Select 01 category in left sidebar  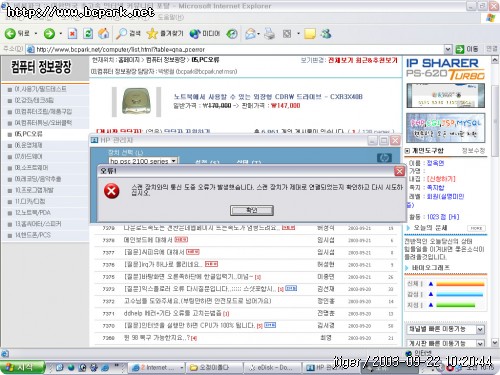(40, 89)
